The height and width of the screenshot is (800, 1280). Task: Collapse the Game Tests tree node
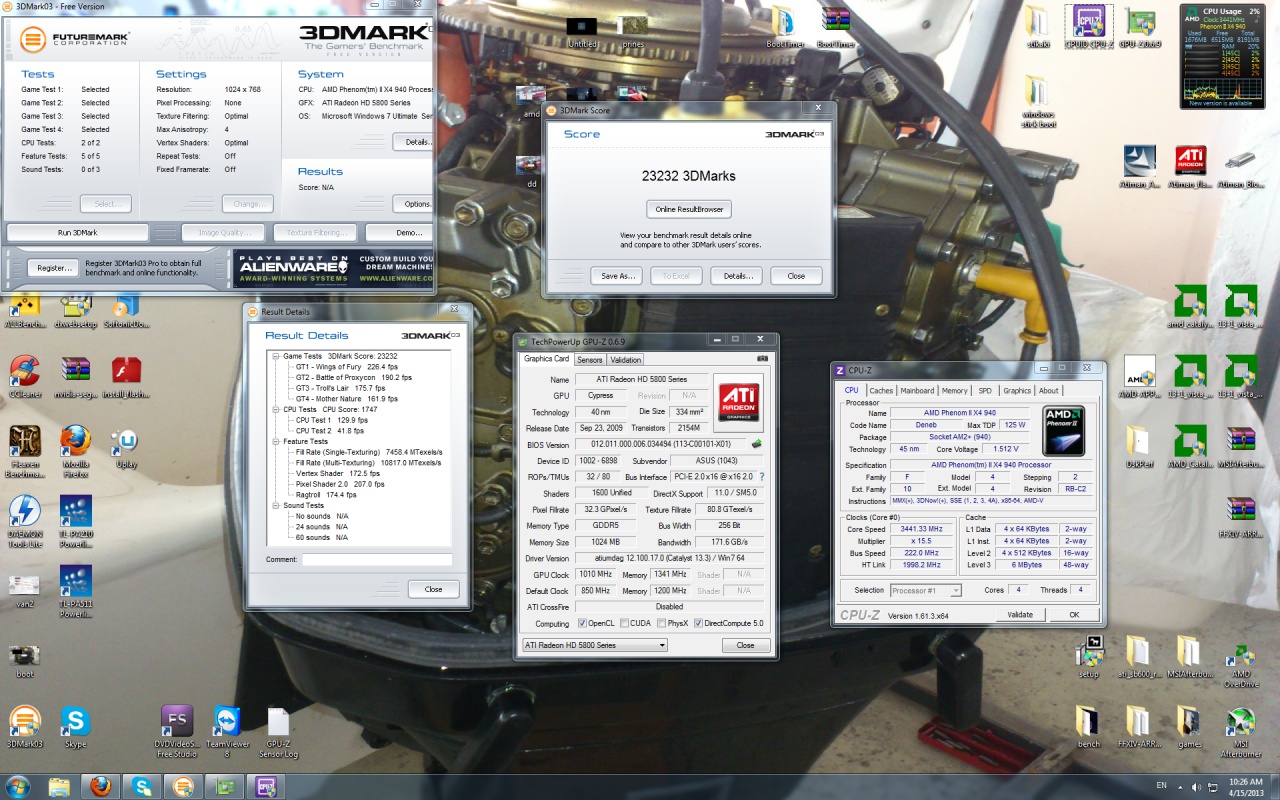[x=276, y=356]
